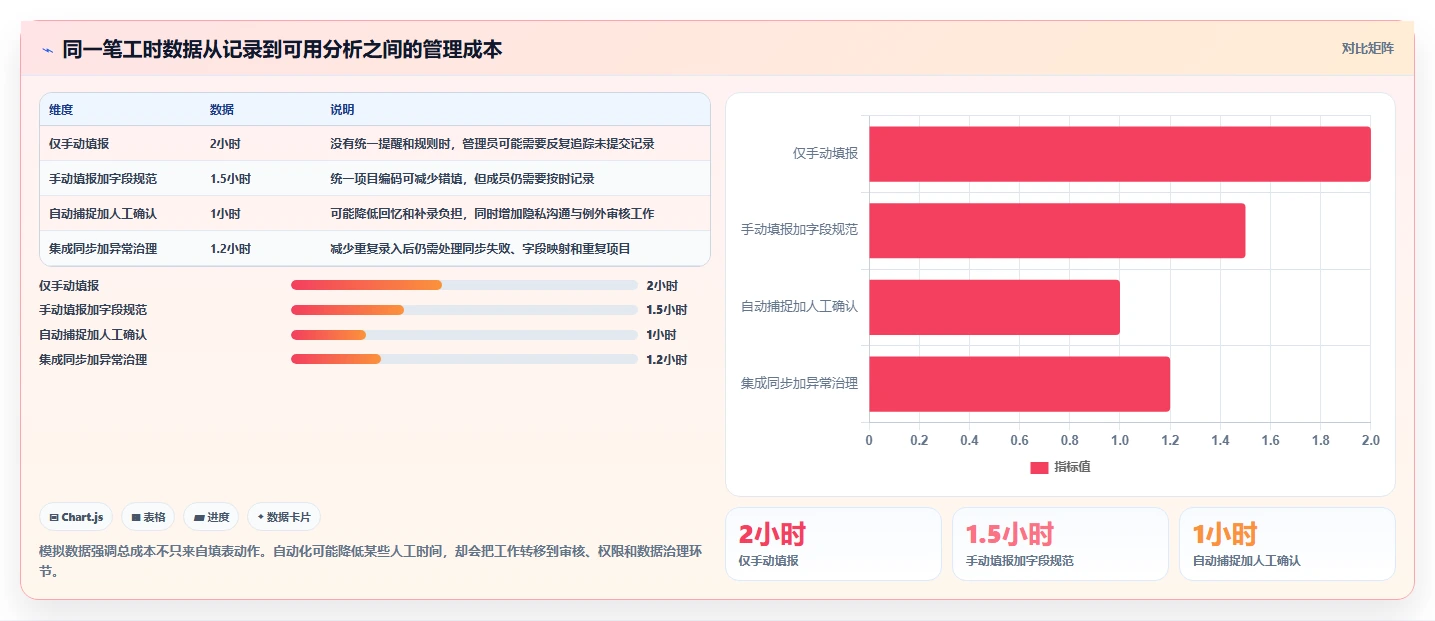The image size is (1435, 621).
Task: Click the description starting 统一项目编码可减少错填
Action: pyautogui.click(x=462, y=179)
